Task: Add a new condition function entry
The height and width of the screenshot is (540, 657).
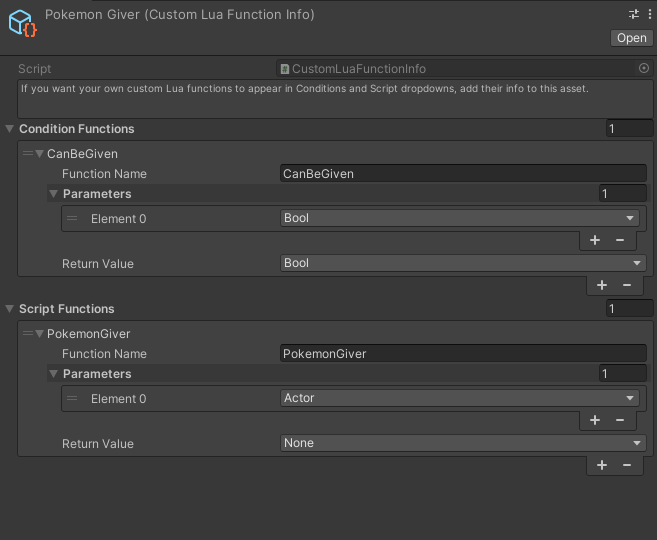Action: click(x=602, y=285)
